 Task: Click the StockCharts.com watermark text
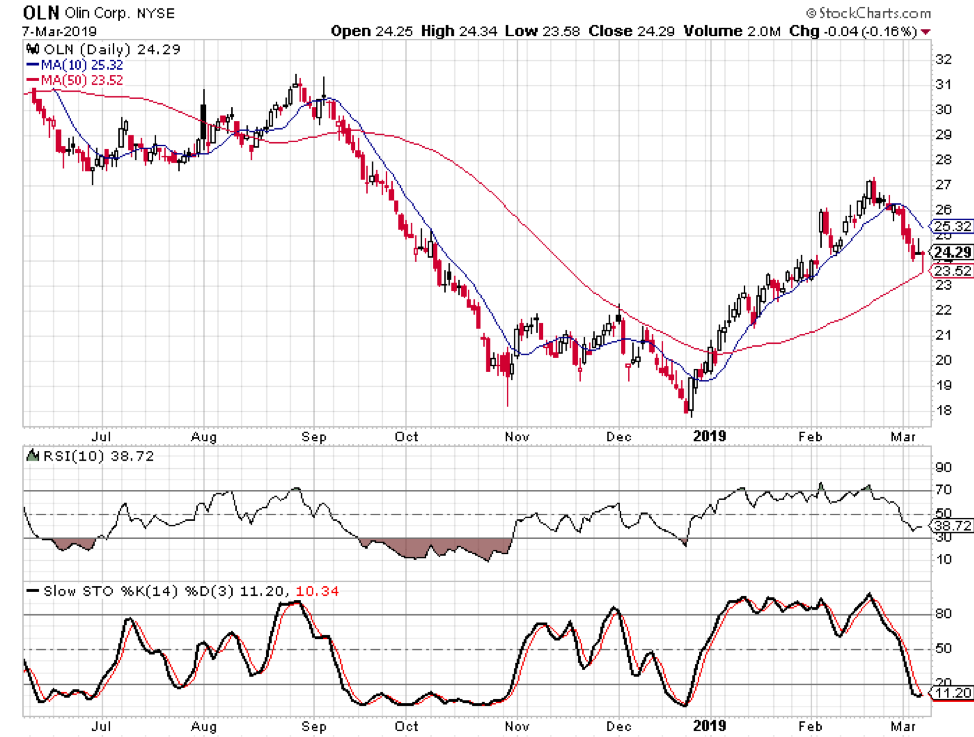[x=868, y=12]
